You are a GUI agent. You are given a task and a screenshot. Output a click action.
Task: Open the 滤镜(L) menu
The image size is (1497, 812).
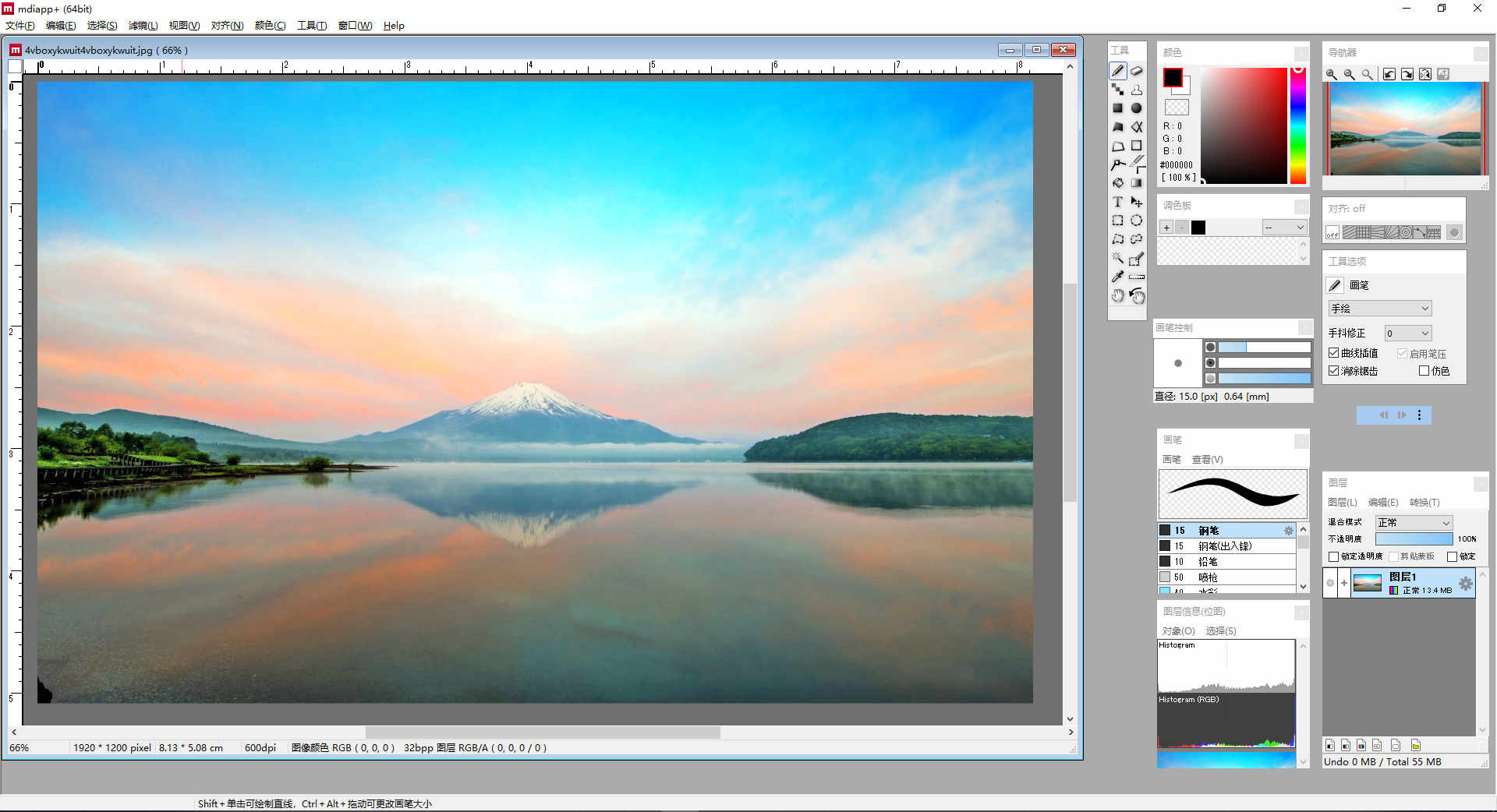[x=143, y=26]
